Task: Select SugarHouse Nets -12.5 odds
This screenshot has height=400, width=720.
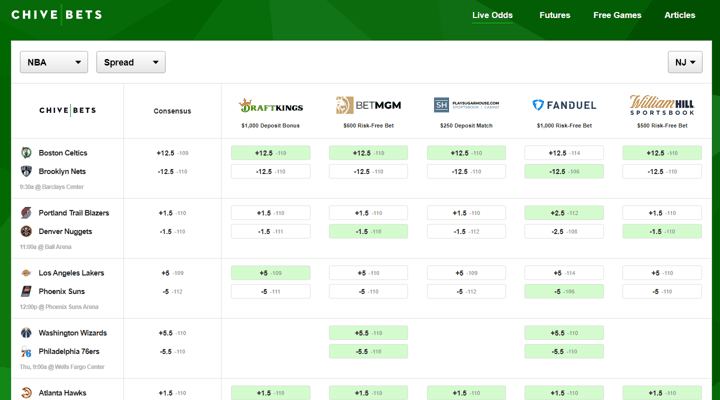Action: 466,171
